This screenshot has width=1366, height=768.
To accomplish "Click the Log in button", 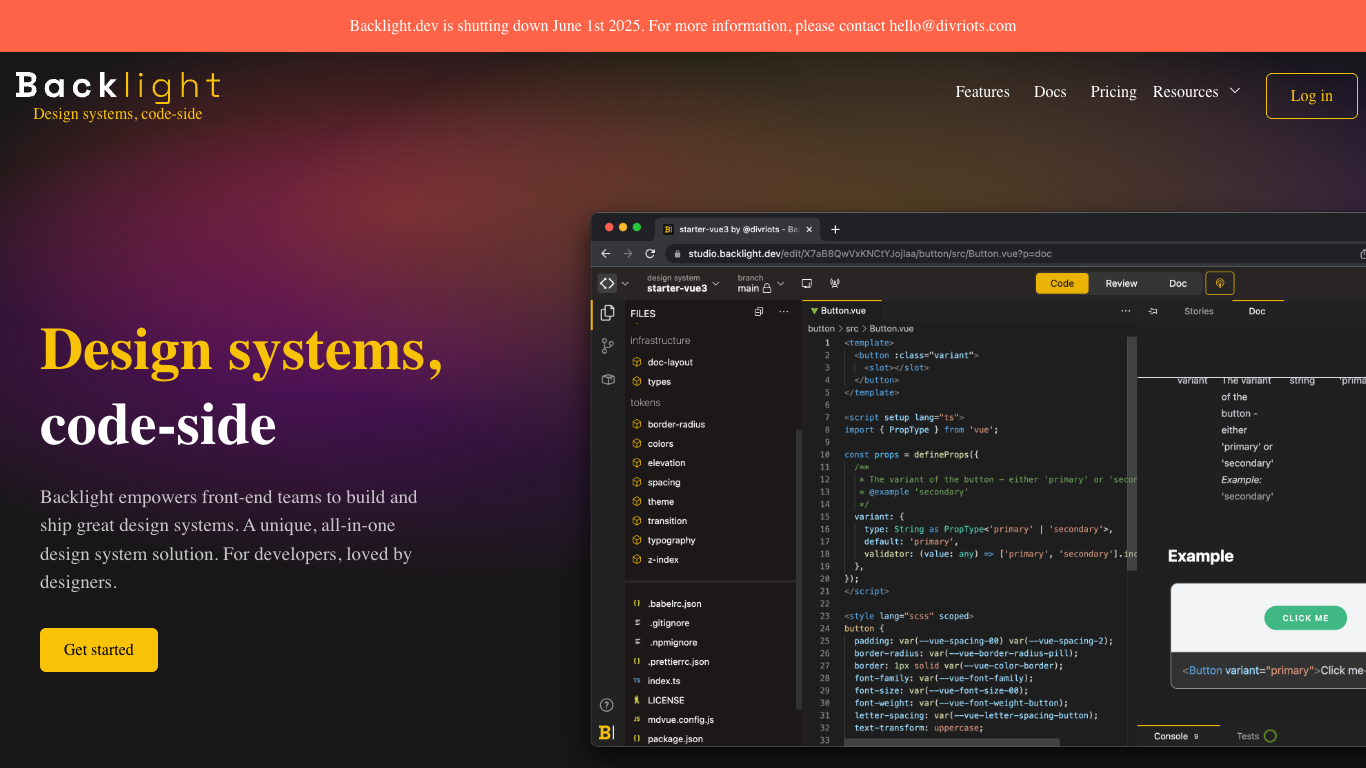I will (x=1311, y=96).
